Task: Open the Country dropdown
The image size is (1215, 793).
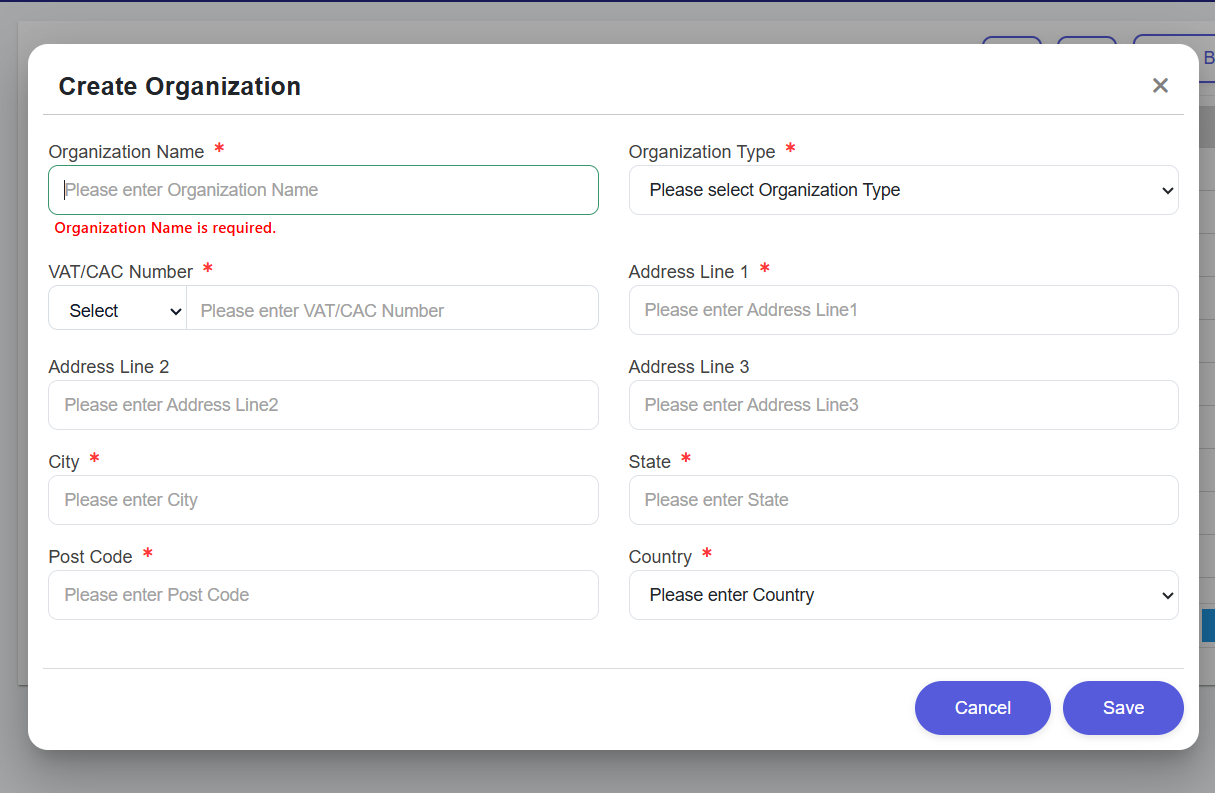Action: coord(903,595)
